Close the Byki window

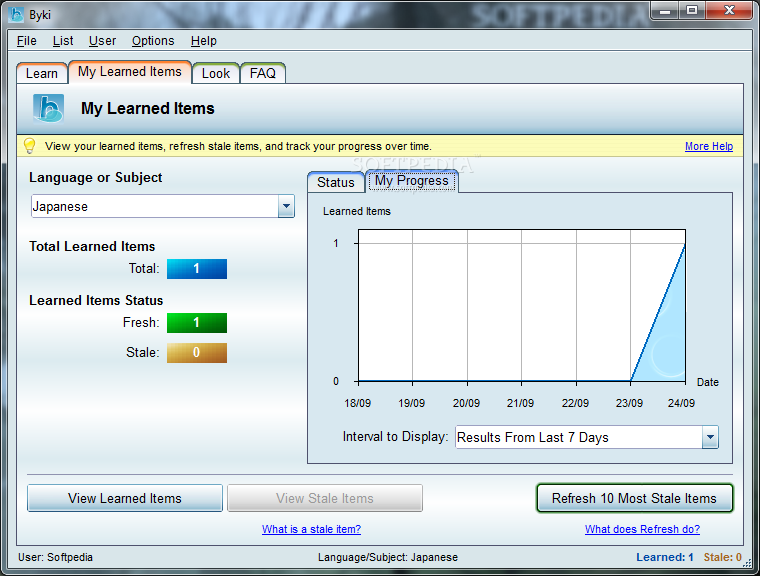[729, 11]
